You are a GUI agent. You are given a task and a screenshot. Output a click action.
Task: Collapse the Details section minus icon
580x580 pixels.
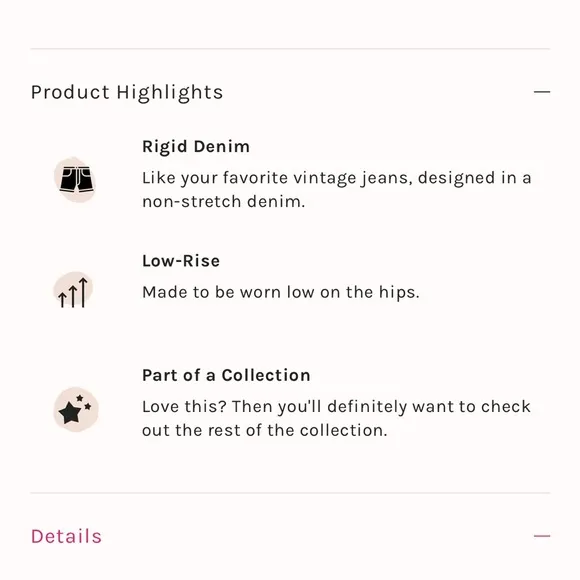542,536
